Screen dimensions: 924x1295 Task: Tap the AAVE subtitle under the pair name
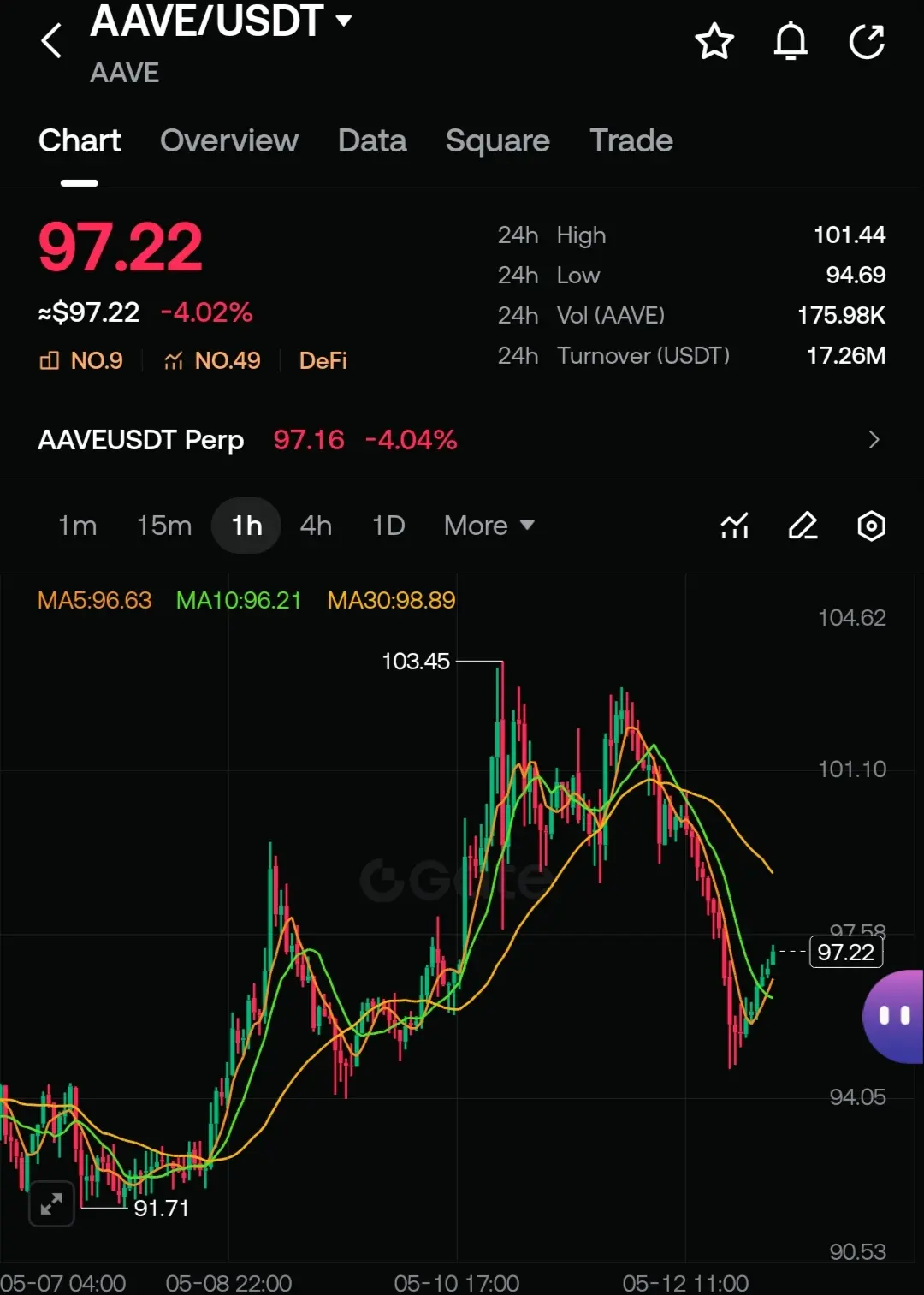[125, 73]
